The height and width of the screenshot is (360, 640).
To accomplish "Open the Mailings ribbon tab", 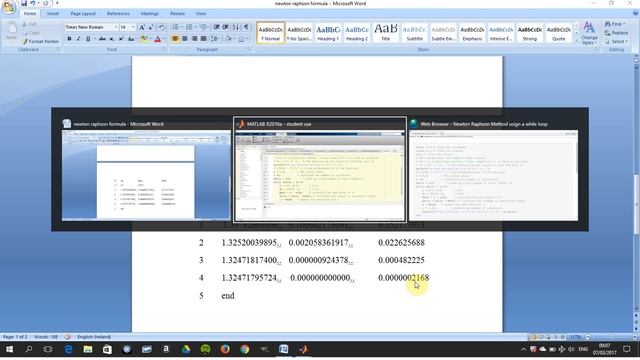I will coord(150,13).
